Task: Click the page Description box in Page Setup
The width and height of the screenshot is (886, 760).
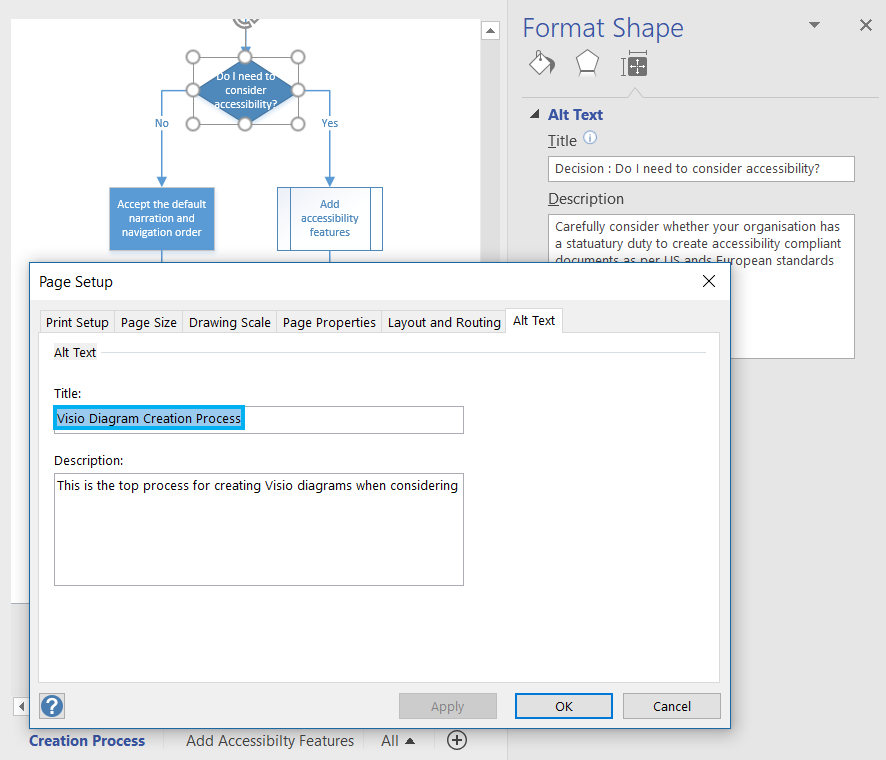Action: 259,529
